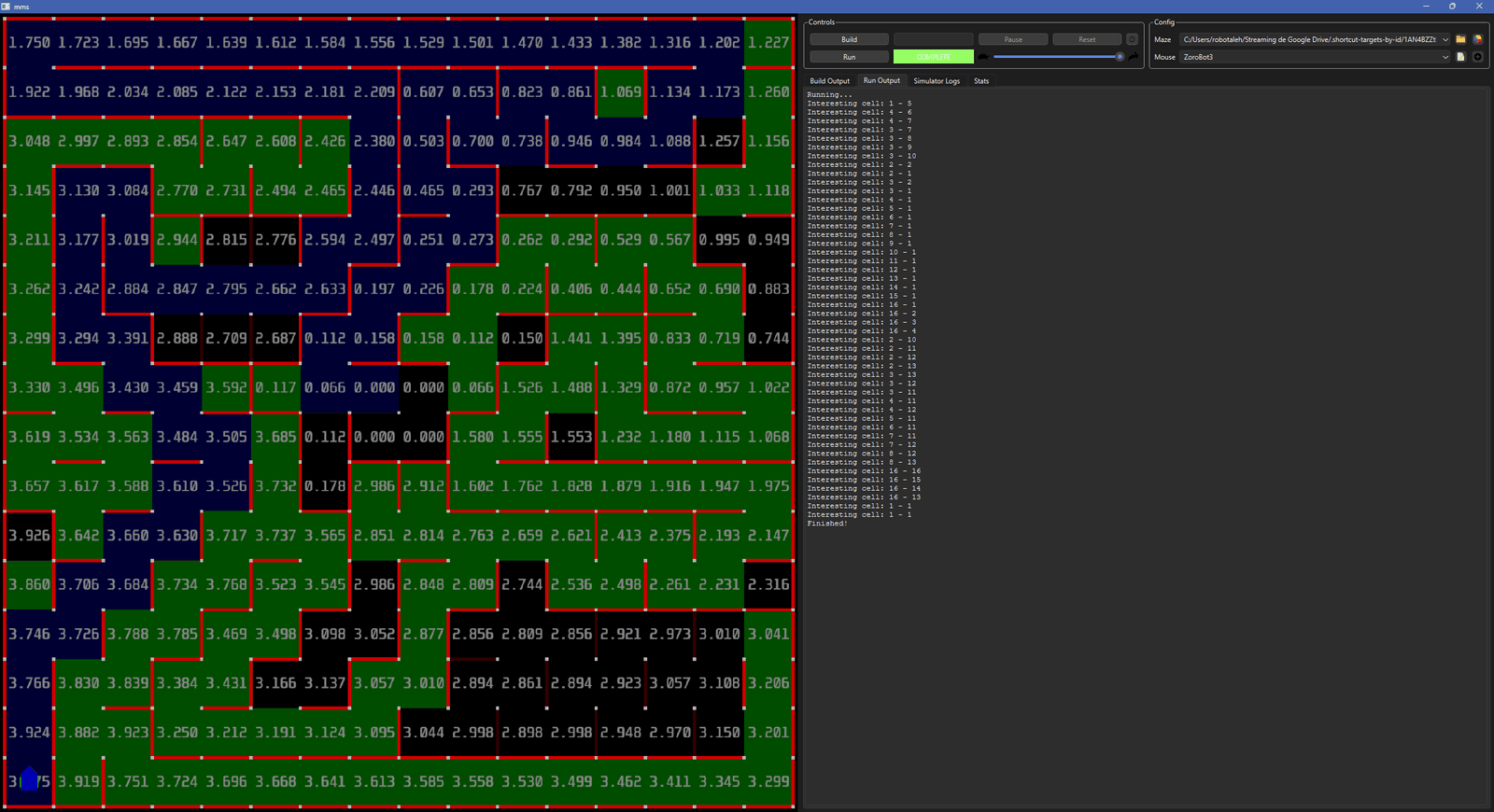
Task: Click maze cell showing 2.316
Action: coord(768,585)
